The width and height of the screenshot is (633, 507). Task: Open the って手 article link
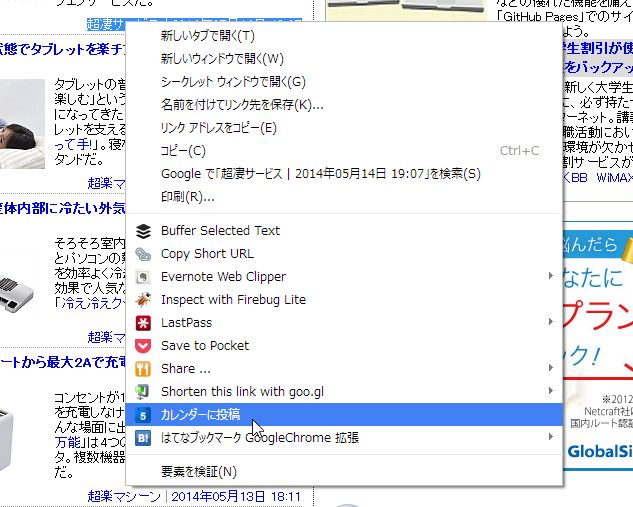73,144
